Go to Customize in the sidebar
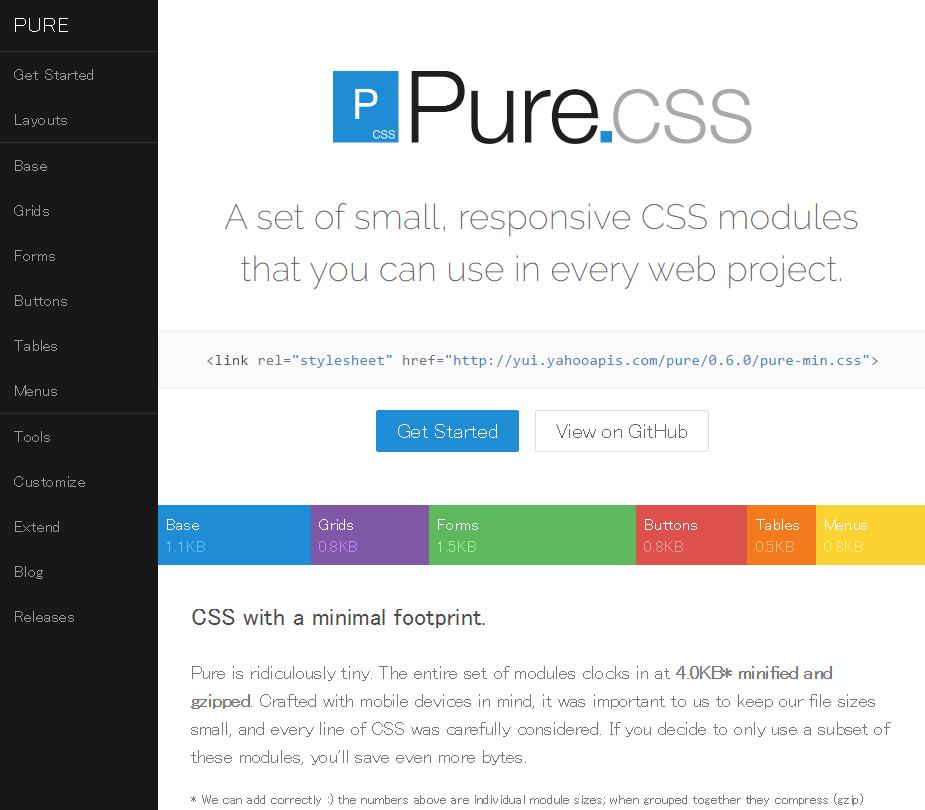 coord(78,482)
